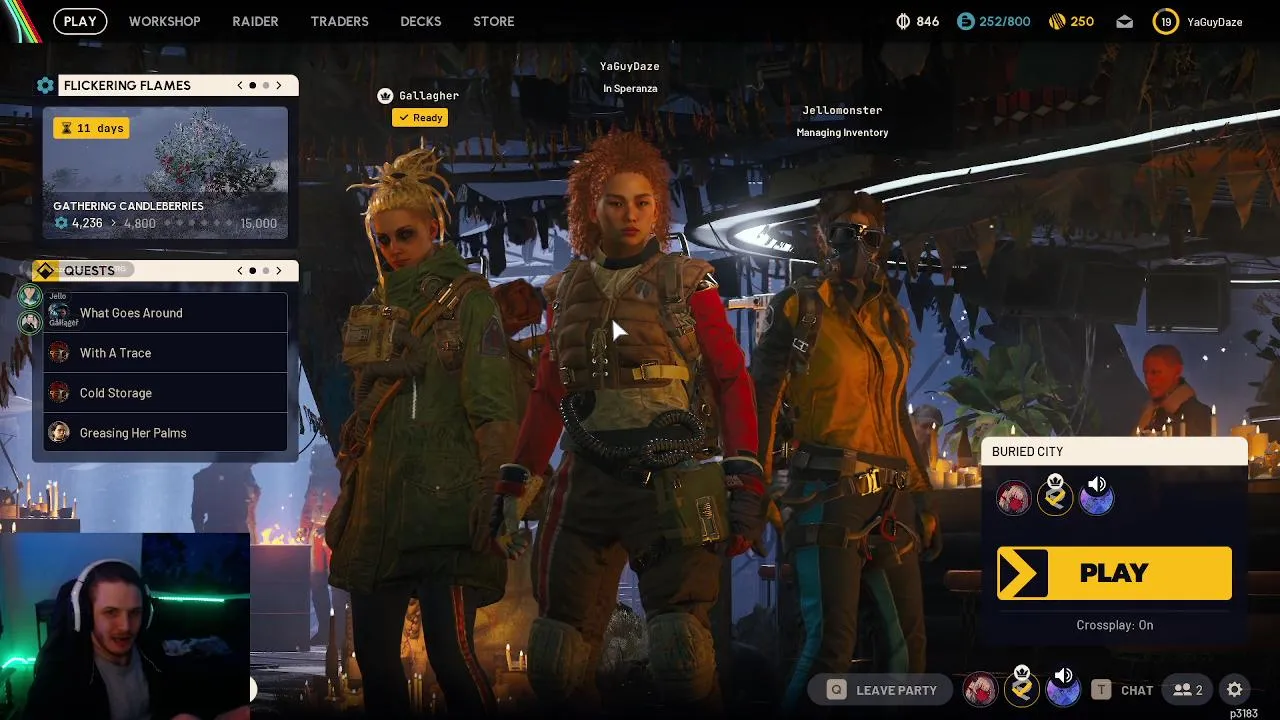The image size is (1280, 720).
Task: Show previous Quests page arrow
Action: [240, 270]
